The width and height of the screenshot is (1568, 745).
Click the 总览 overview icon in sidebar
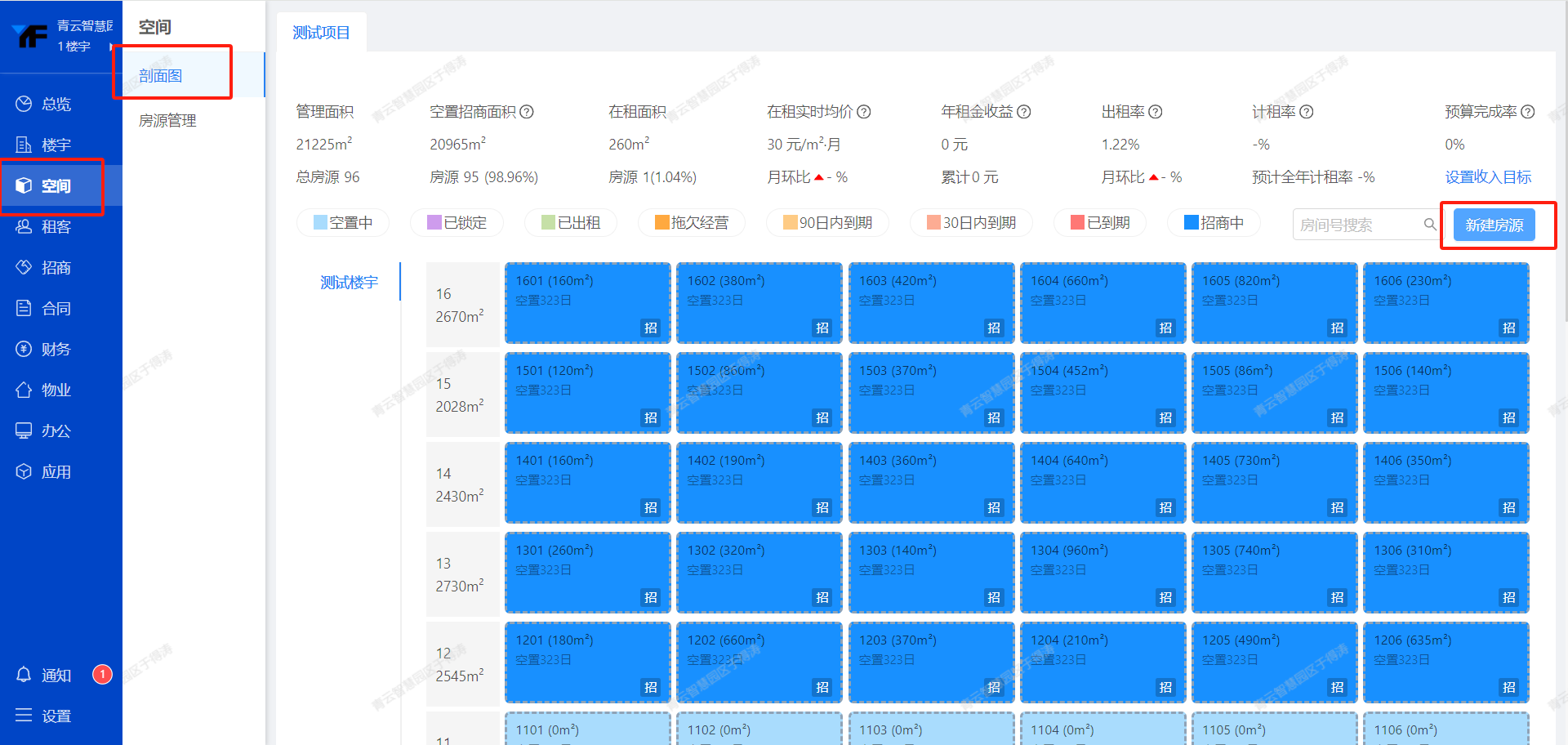point(24,104)
